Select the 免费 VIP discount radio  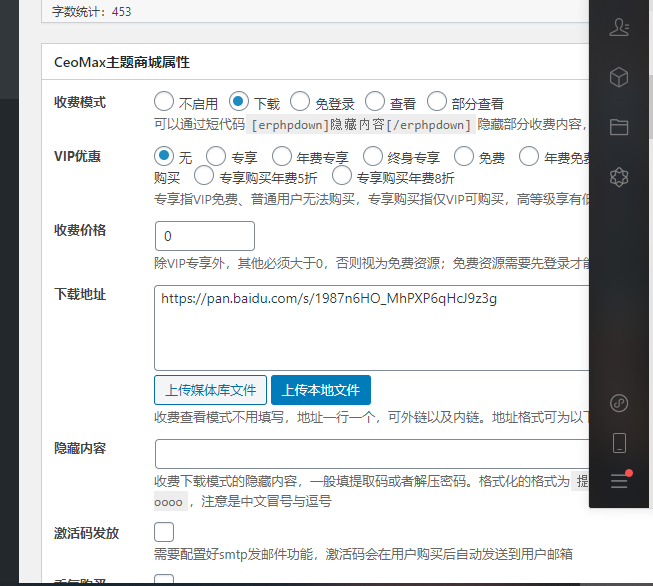pos(464,156)
